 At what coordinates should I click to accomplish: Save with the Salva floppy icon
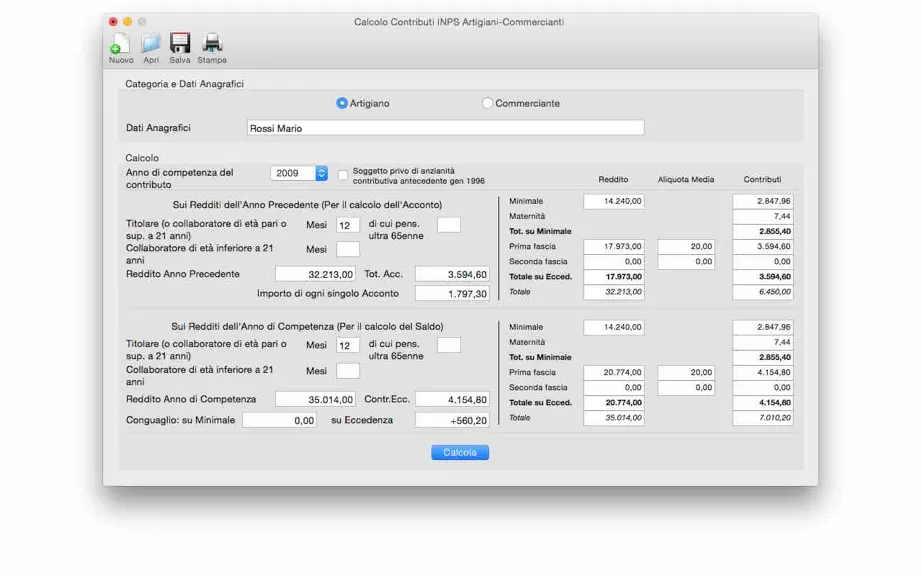tap(180, 48)
